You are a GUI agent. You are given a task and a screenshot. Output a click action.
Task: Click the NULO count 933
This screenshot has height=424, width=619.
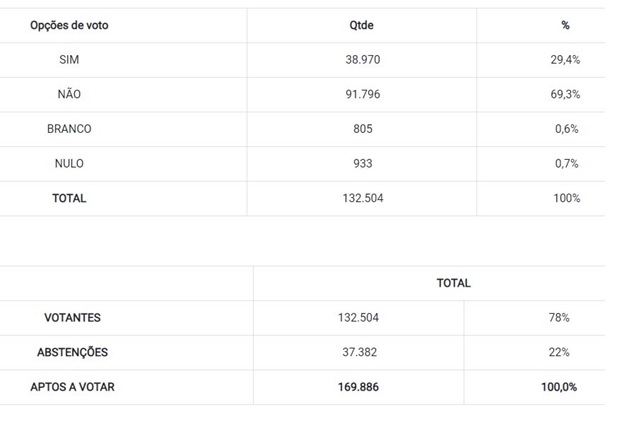[362, 163]
